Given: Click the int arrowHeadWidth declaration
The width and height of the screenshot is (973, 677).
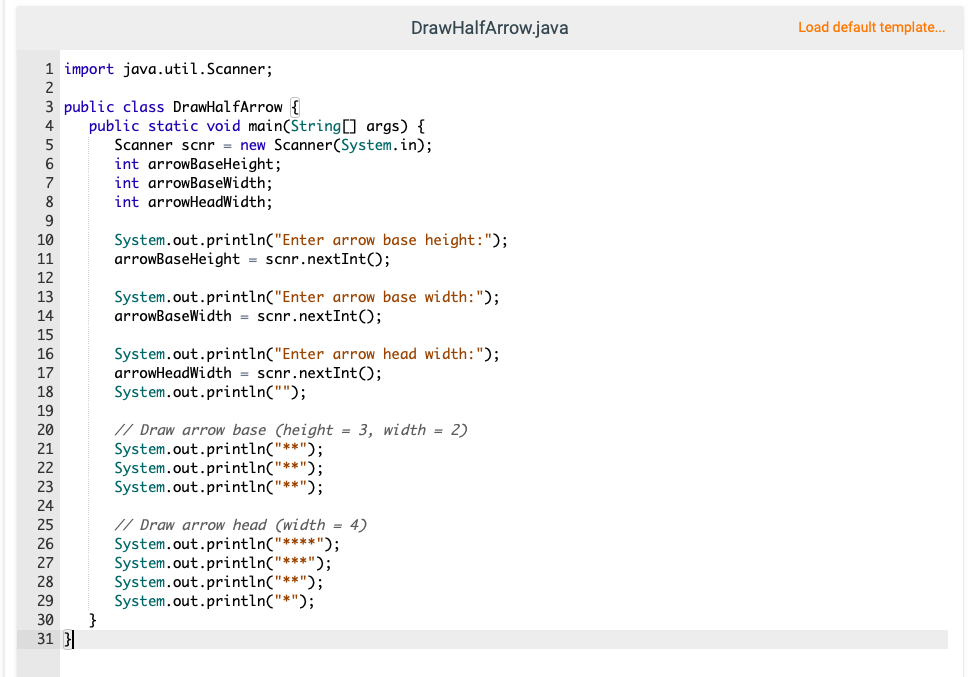Looking at the screenshot, I should [x=193, y=202].
